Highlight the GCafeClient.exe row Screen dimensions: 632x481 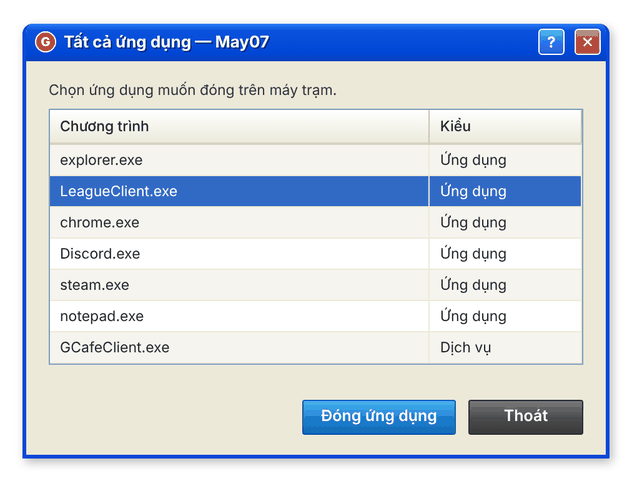316,348
